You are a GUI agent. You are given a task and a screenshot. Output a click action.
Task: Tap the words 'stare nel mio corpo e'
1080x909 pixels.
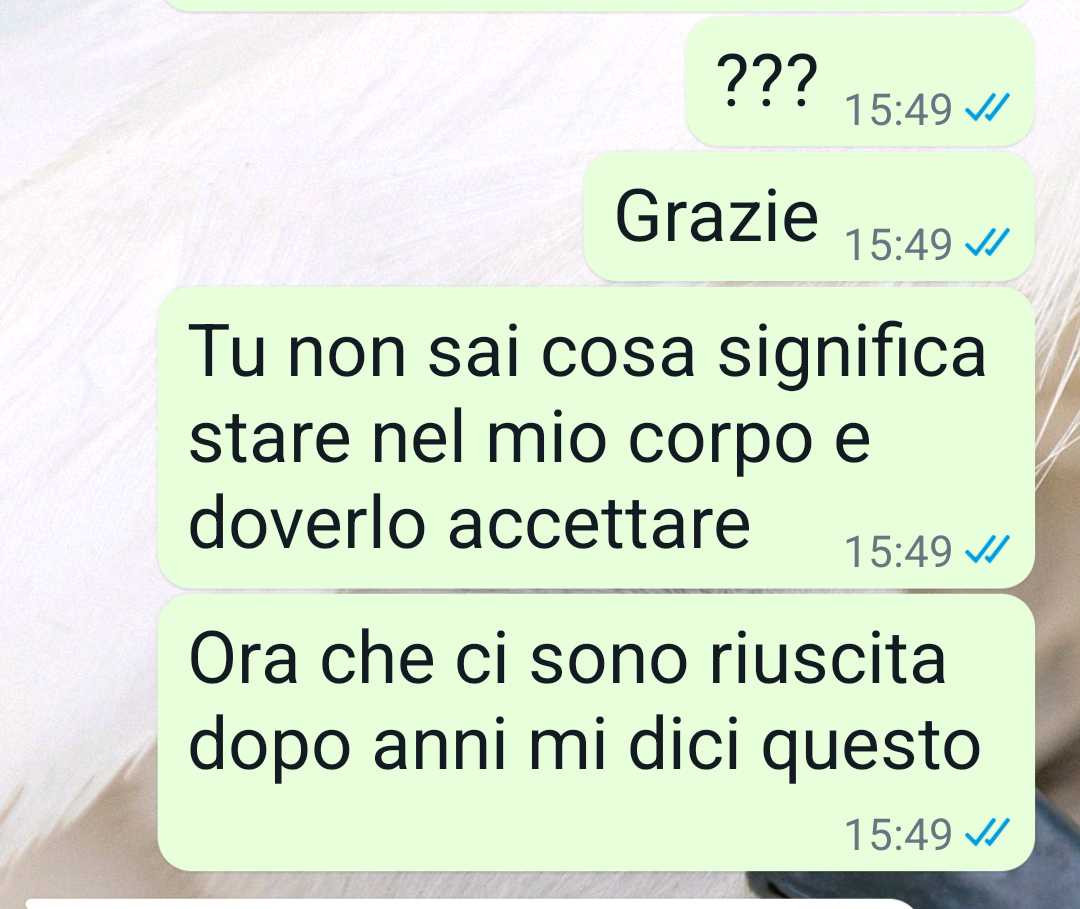tap(530, 439)
